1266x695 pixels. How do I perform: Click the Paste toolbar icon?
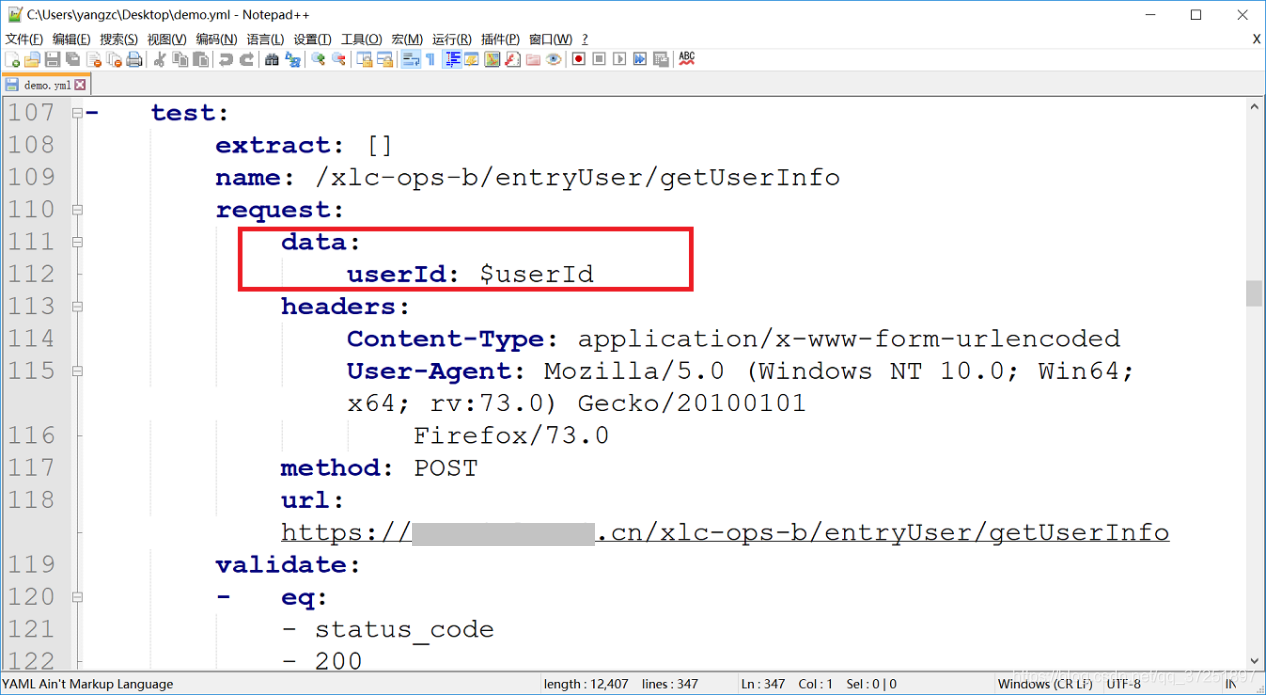click(x=200, y=60)
